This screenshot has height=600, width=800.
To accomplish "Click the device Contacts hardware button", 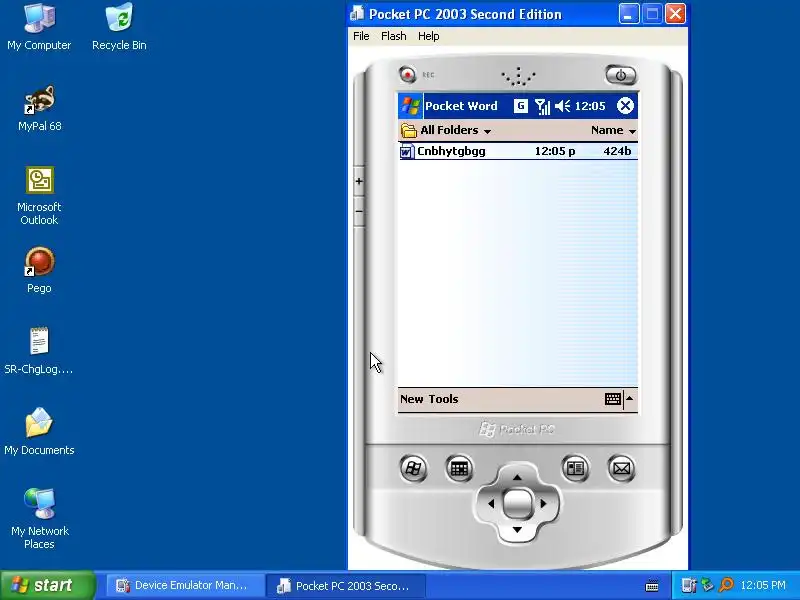I will [576, 468].
